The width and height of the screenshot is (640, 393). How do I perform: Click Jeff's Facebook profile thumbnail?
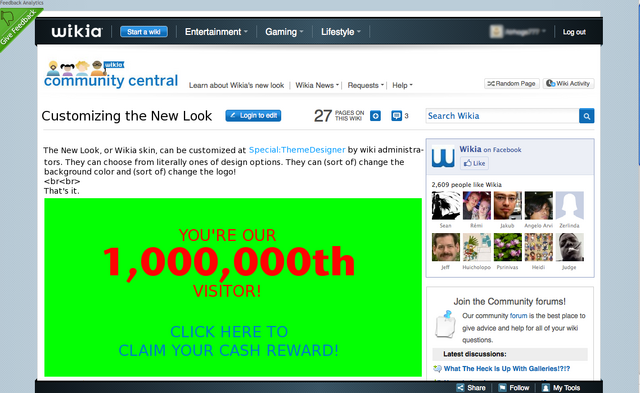click(446, 247)
